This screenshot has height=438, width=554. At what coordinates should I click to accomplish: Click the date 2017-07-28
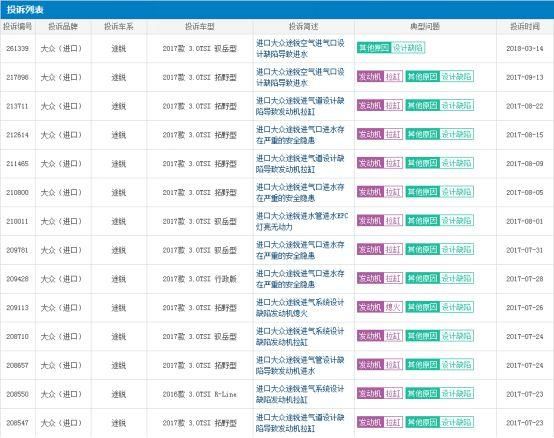pyautogui.click(x=525, y=279)
